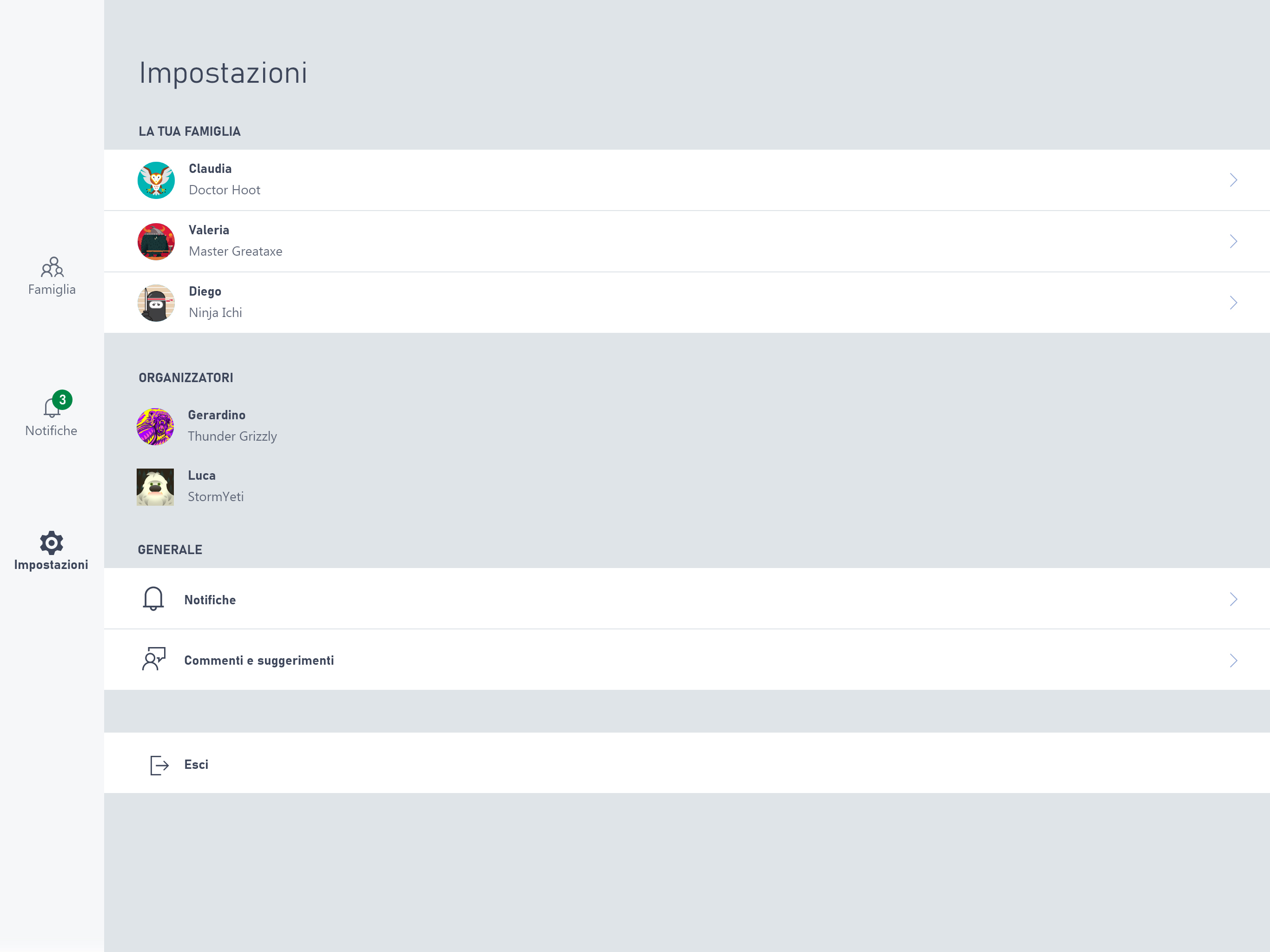Expand the Diego row chevron
The height and width of the screenshot is (952, 1270).
1233,303
